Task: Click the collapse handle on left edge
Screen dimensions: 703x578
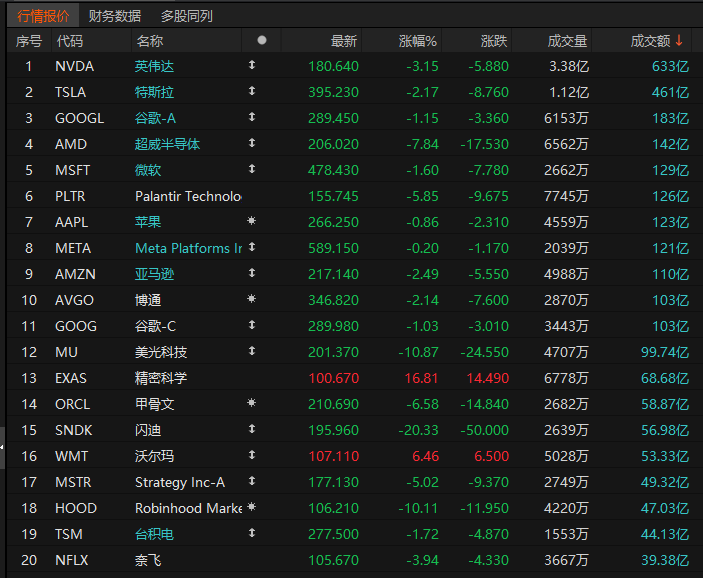Action: tap(2, 448)
